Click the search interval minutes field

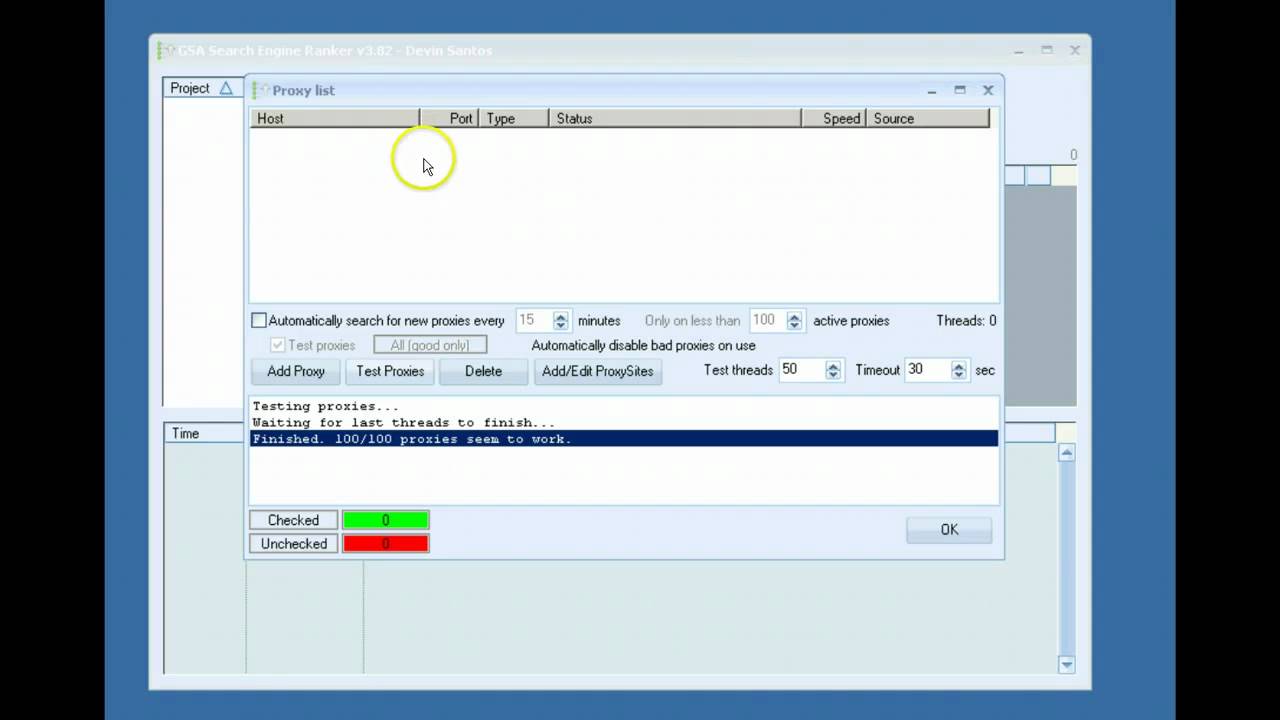coord(534,320)
